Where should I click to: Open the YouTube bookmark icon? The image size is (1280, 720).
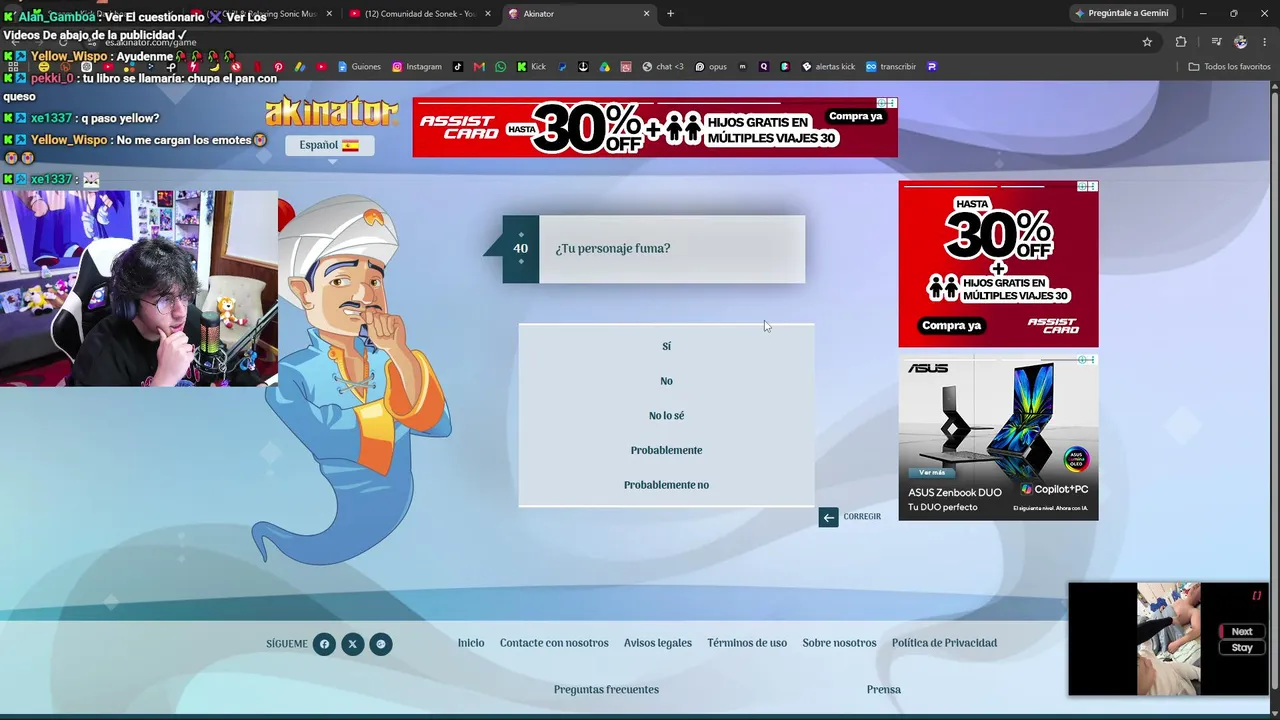[321, 67]
